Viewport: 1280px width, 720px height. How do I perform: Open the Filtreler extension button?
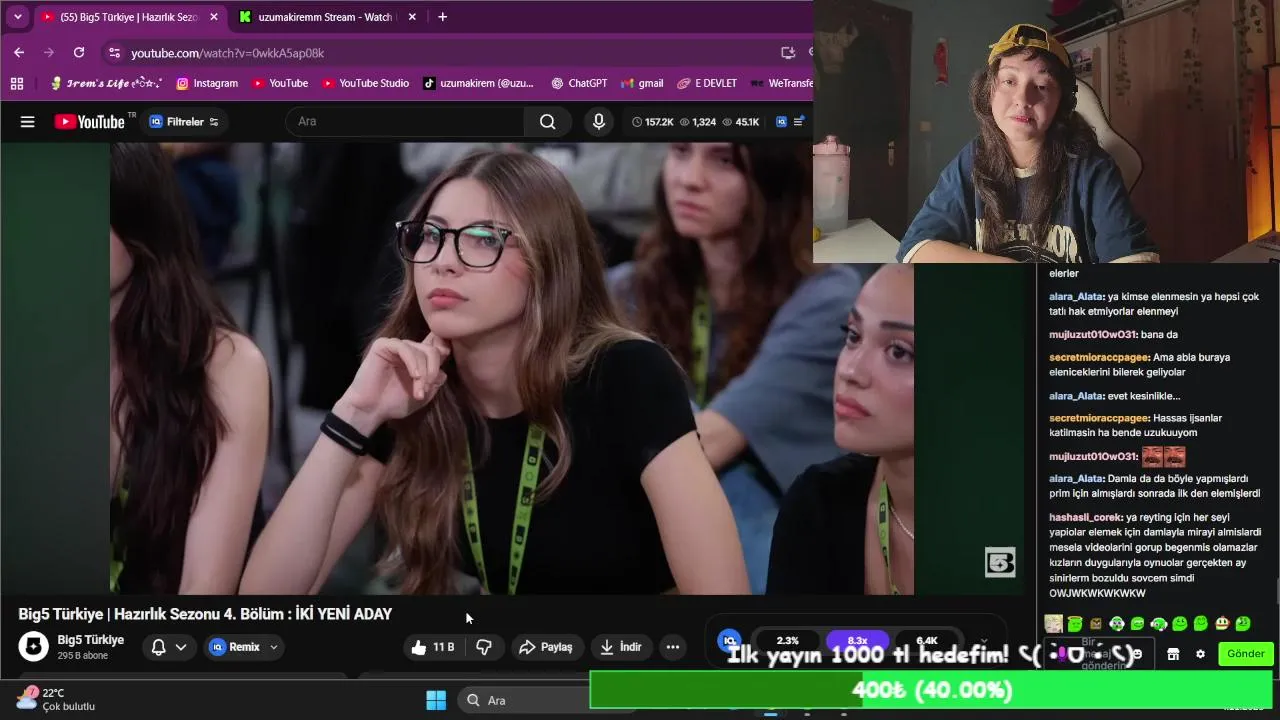coord(184,122)
